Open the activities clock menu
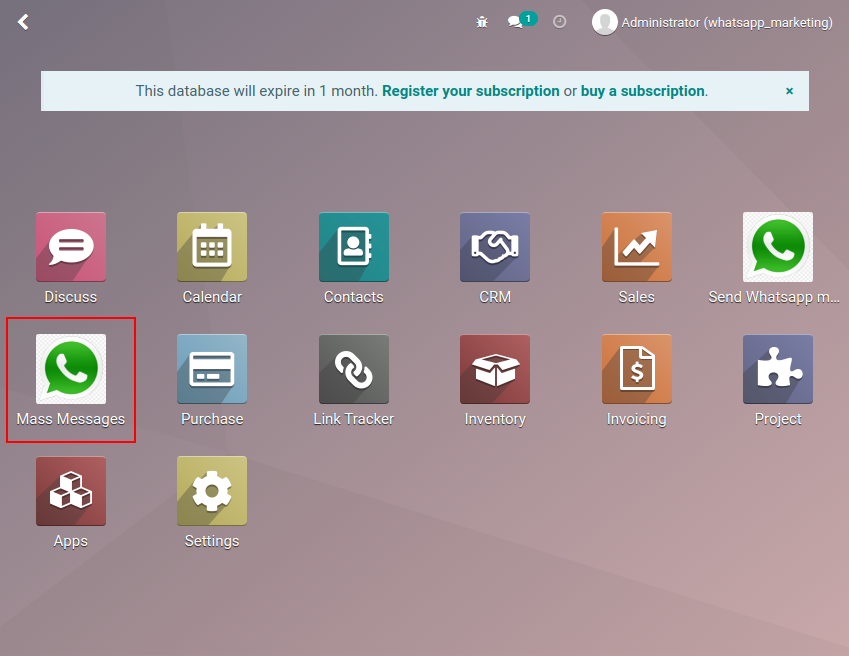This screenshot has width=849, height=656. tap(559, 22)
